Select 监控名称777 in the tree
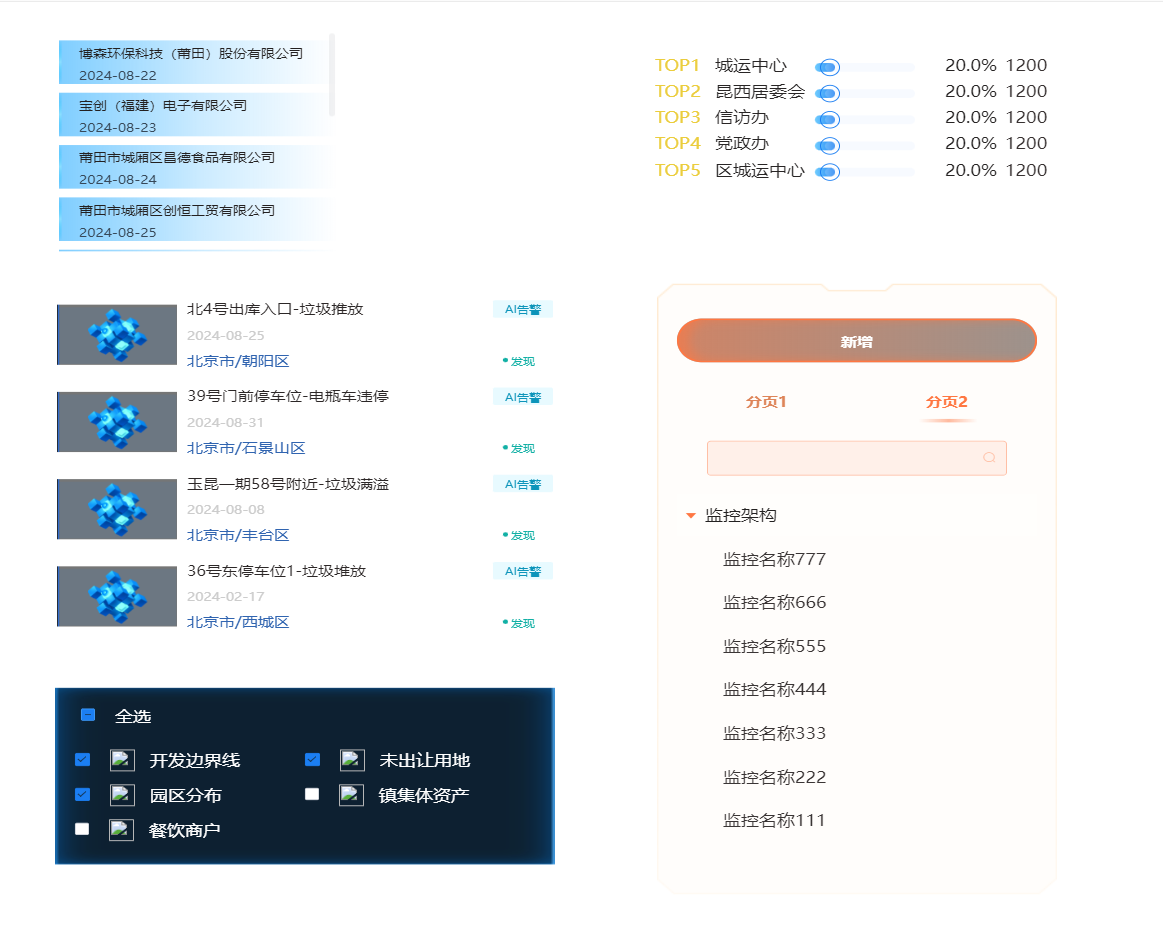1163x936 pixels. (x=774, y=559)
